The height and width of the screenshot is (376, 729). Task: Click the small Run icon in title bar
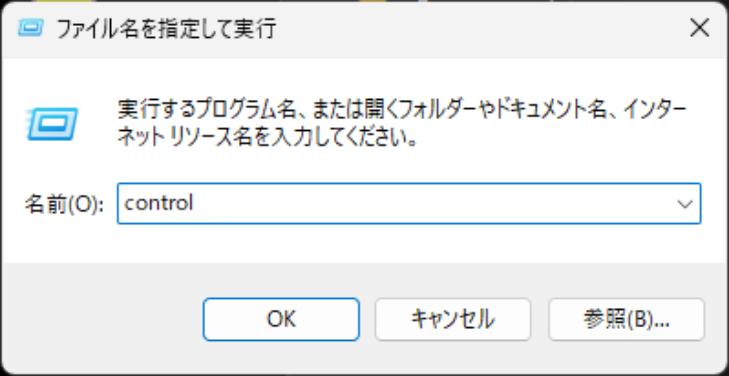tap(31, 28)
